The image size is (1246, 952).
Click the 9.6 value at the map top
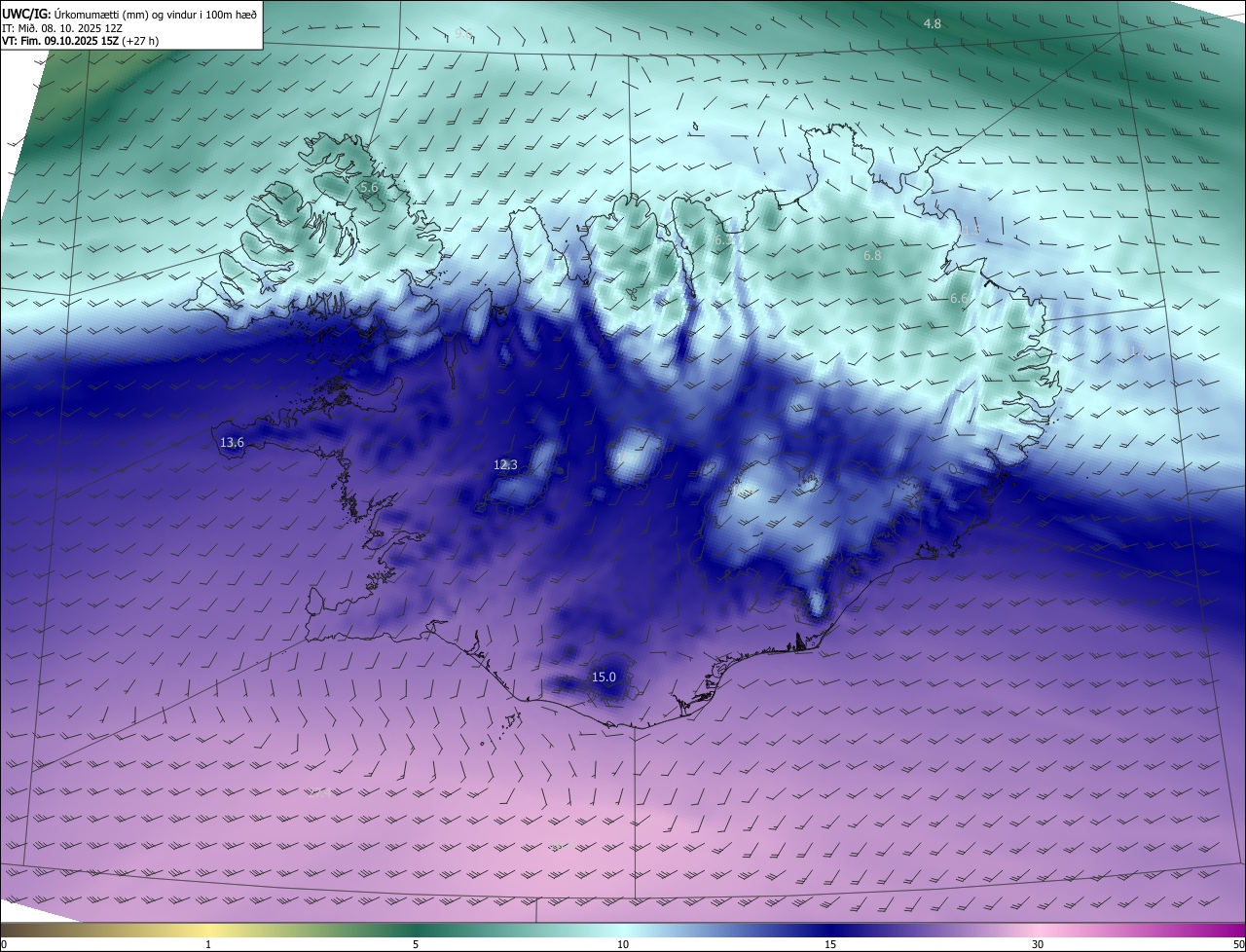(x=463, y=33)
